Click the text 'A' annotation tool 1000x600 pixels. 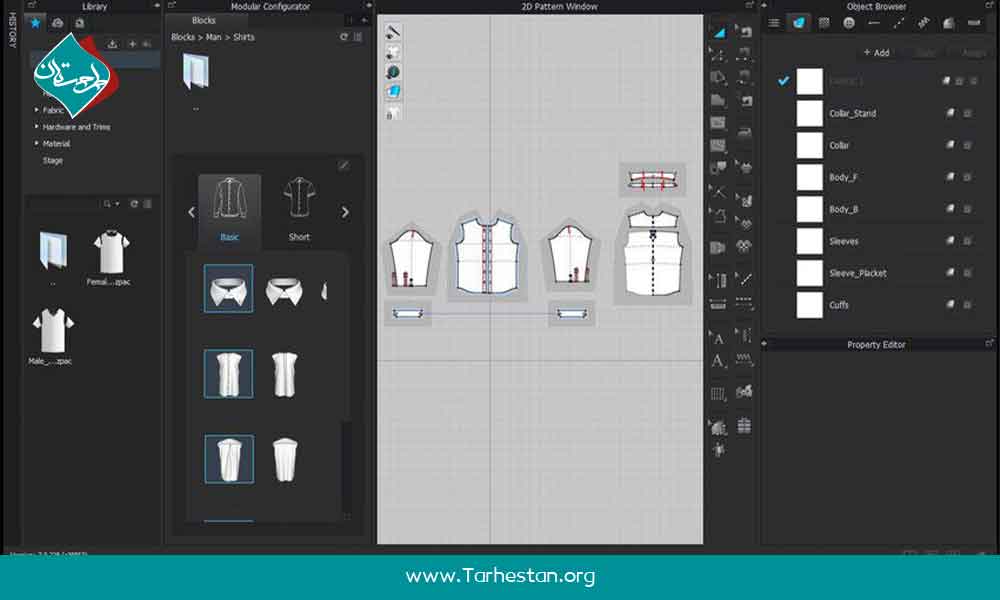(x=718, y=361)
